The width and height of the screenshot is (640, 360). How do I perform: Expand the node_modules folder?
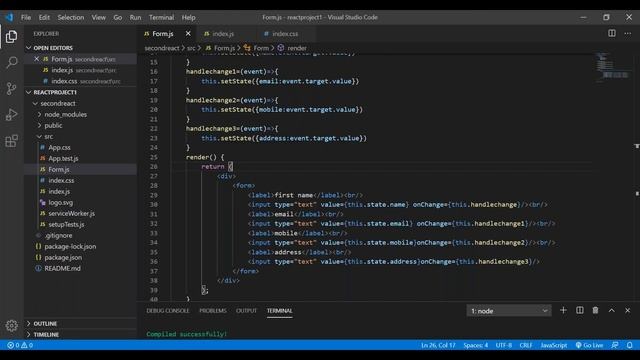coord(80,114)
